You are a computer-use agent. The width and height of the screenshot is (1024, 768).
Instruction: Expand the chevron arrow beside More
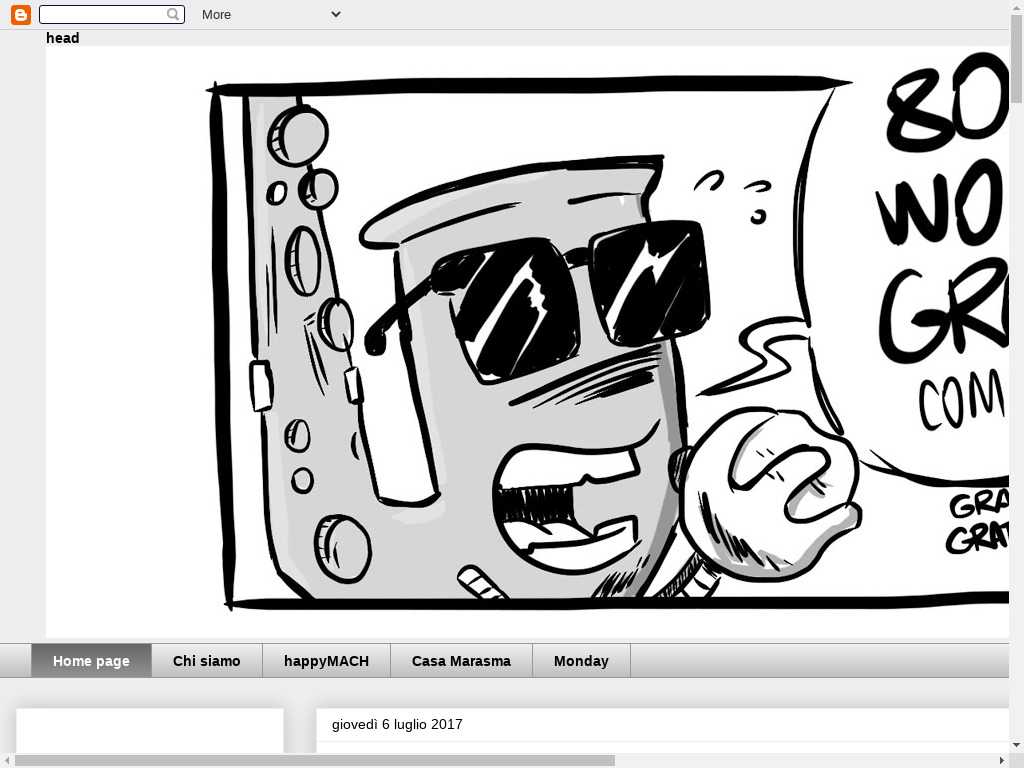pyautogui.click(x=336, y=14)
